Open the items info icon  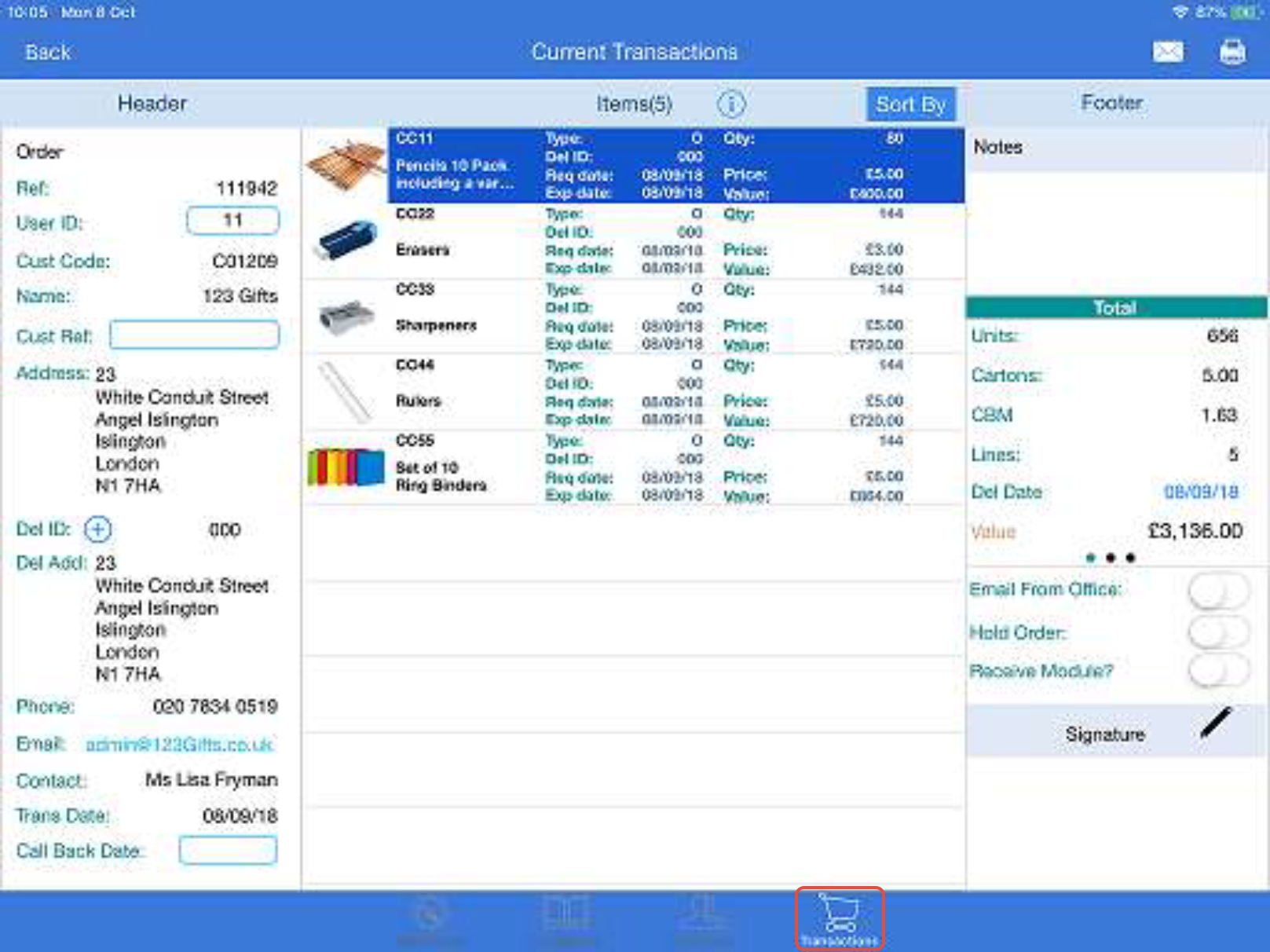pos(730,104)
